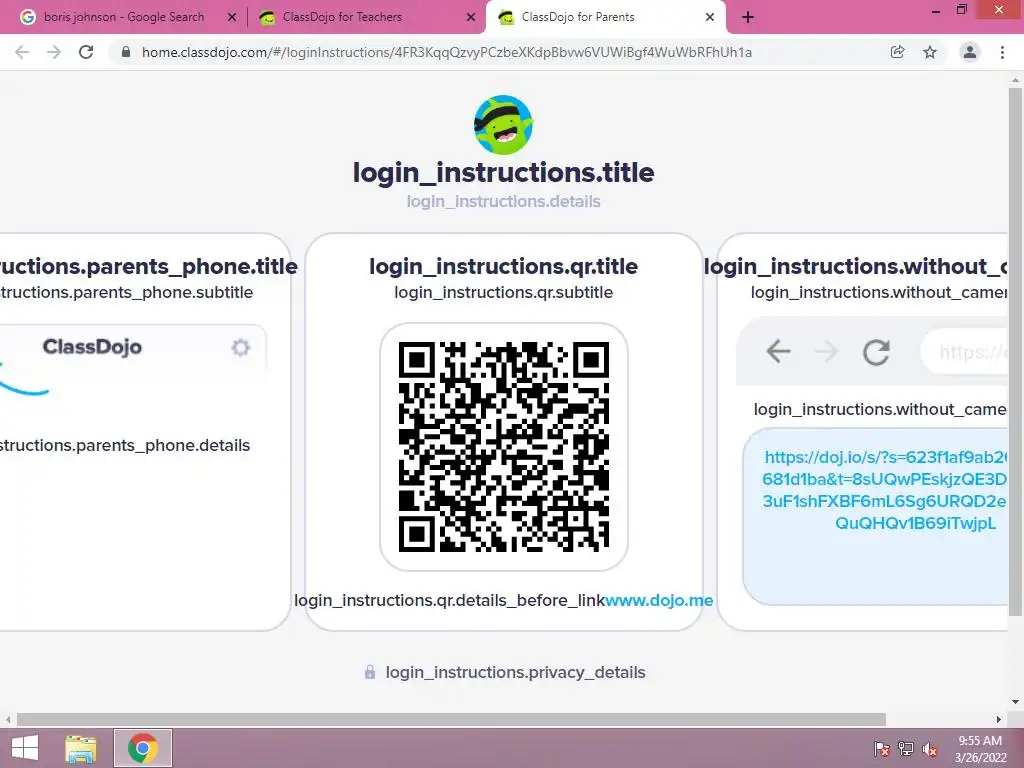This screenshot has width=1024, height=768.
Task: Click the vertical scrollbar down arrow
Action: click(x=1015, y=702)
